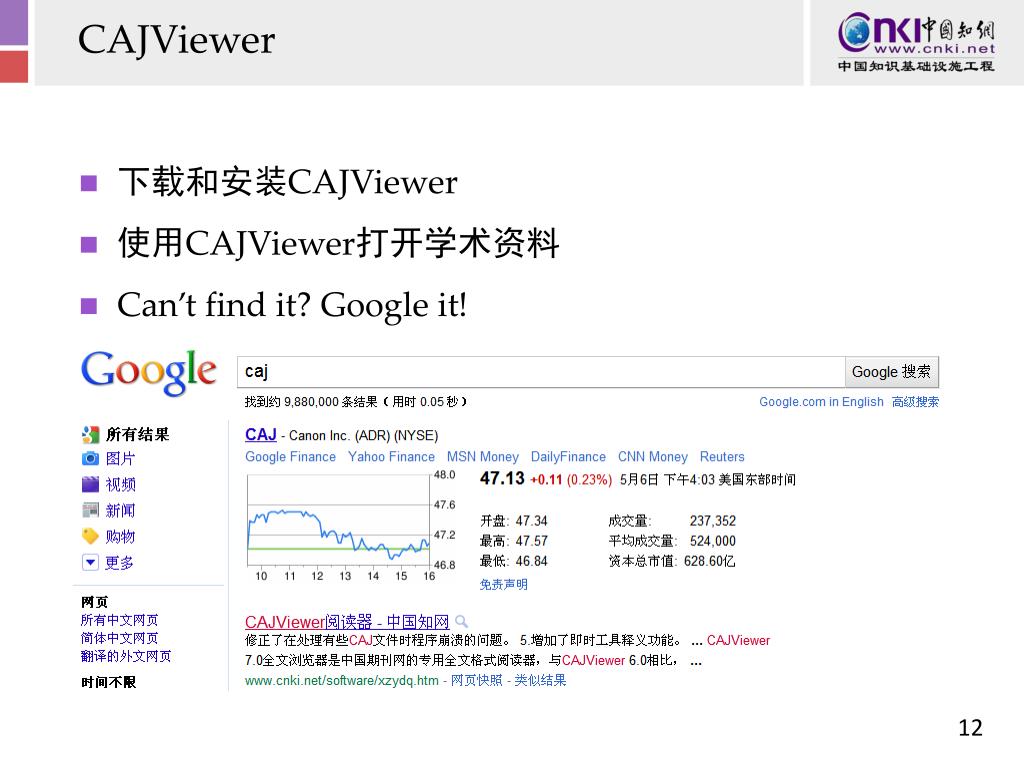Click the stock price 47.13
This screenshot has height=768, width=1024.
pyautogui.click(x=502, y=479)
